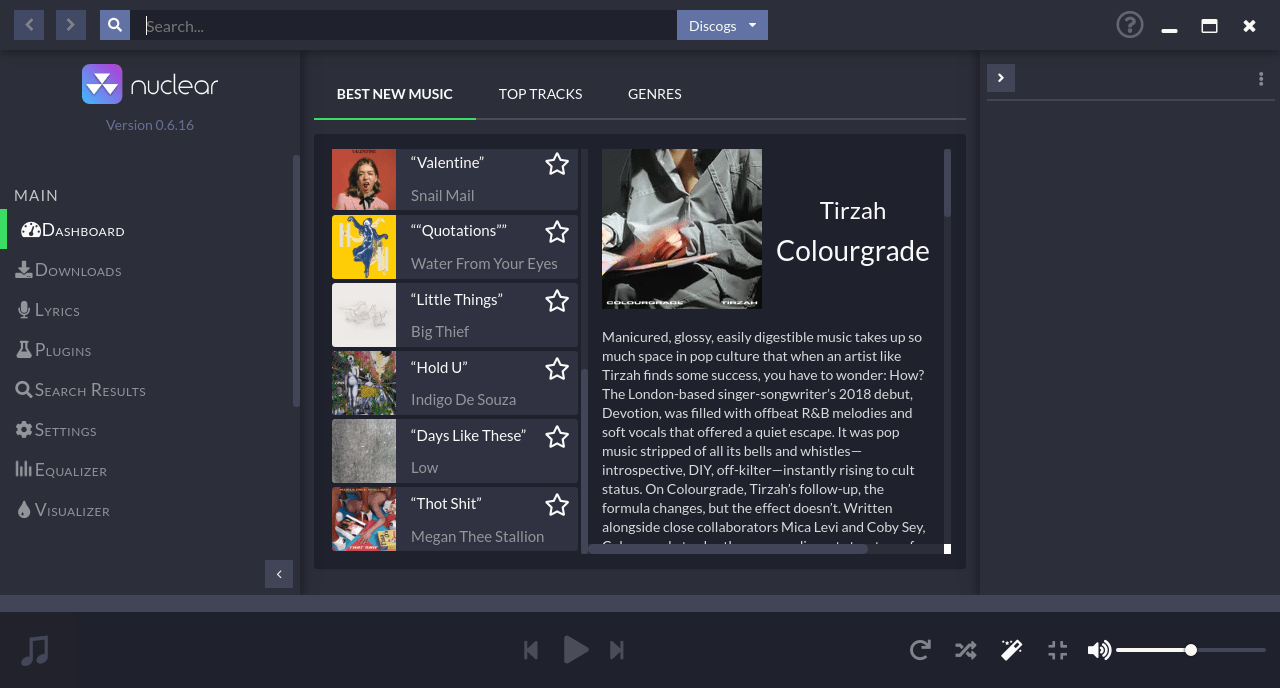Viewport: 1280px width, 688px height.
Task: Skip to the next track
Action: 617,650
